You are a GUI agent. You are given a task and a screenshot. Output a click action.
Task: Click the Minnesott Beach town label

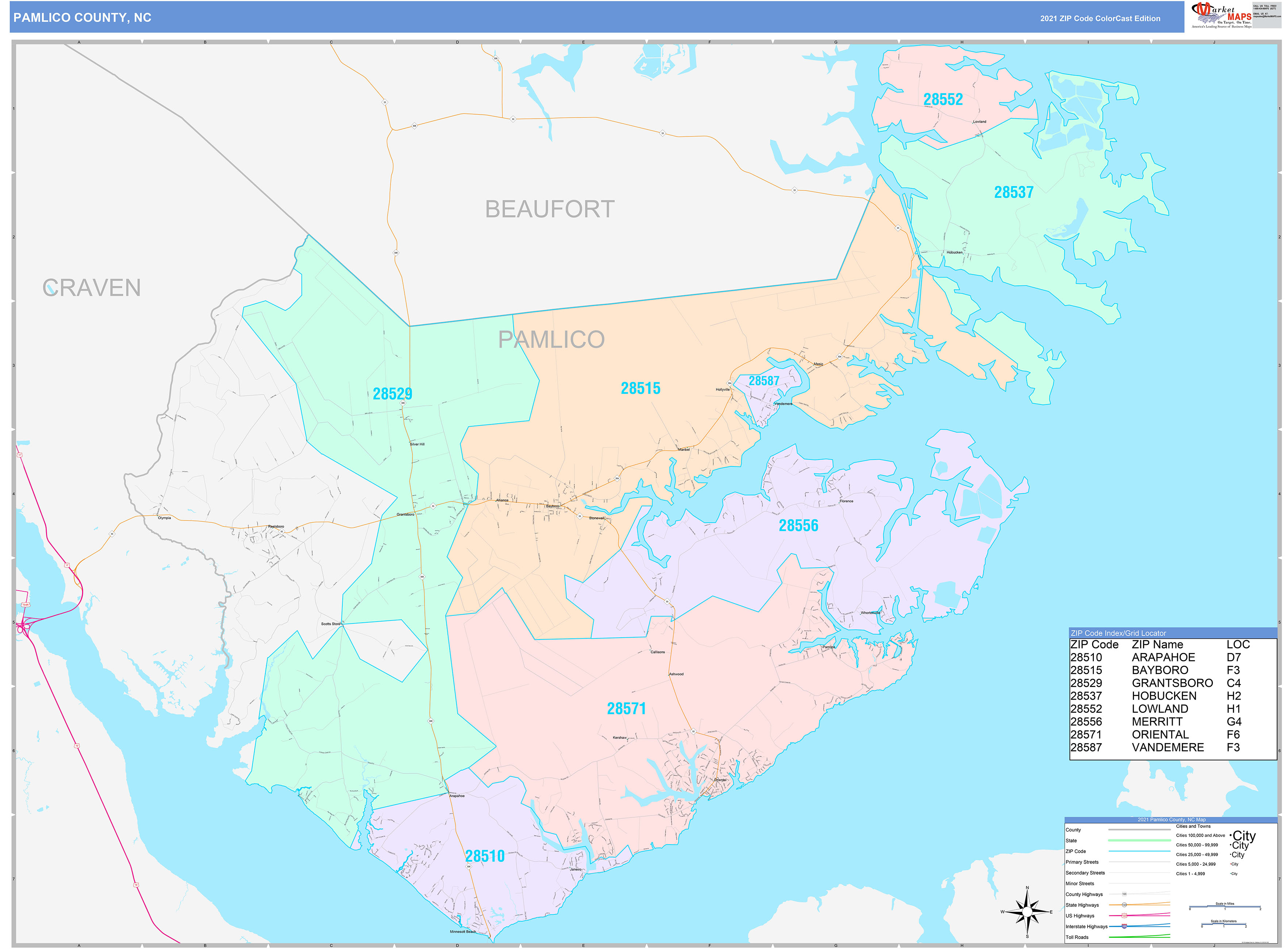click(462, 932)
